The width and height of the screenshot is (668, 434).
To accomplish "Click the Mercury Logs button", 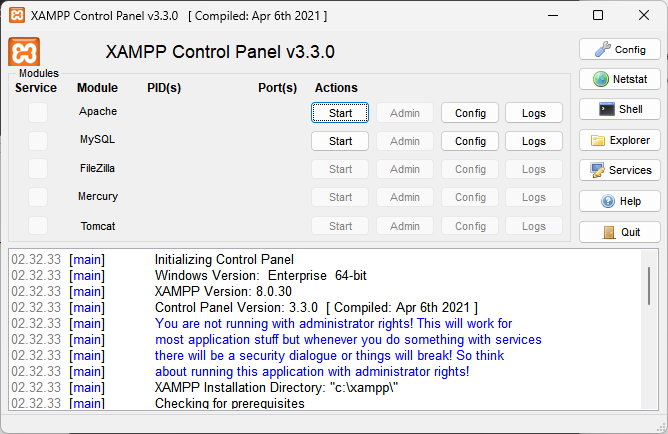I will [x=534, y=197].
